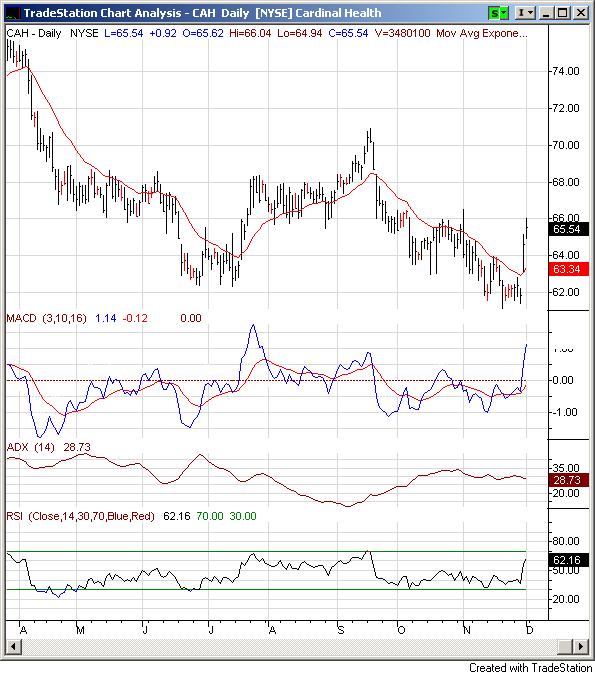Click the 'CAH - Daily' status text
This screenshot has height=674, width=595.
34,34
